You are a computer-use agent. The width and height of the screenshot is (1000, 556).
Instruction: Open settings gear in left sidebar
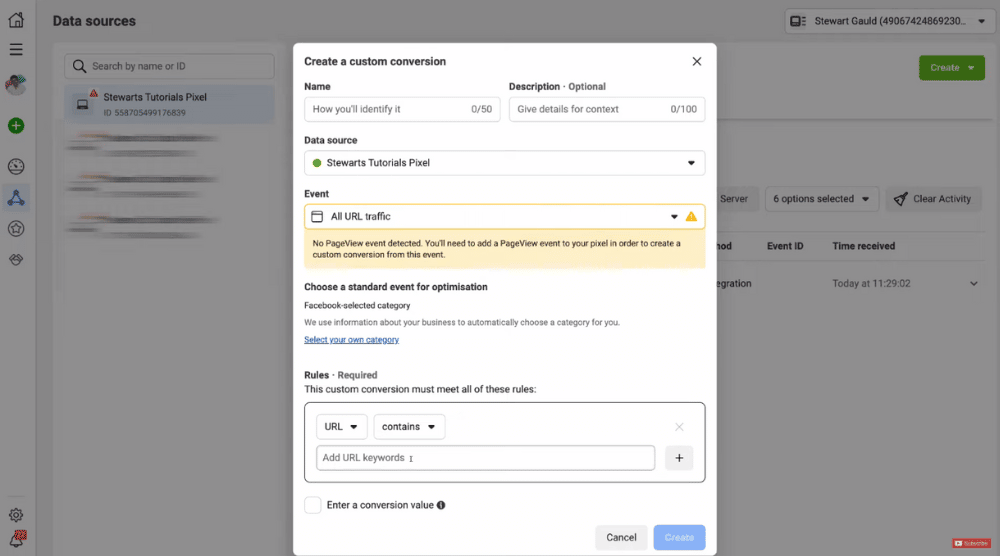[16, 515]
